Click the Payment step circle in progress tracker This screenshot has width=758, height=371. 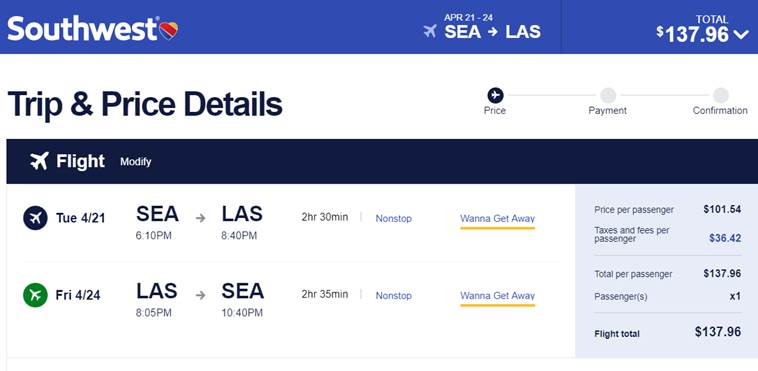608,95
